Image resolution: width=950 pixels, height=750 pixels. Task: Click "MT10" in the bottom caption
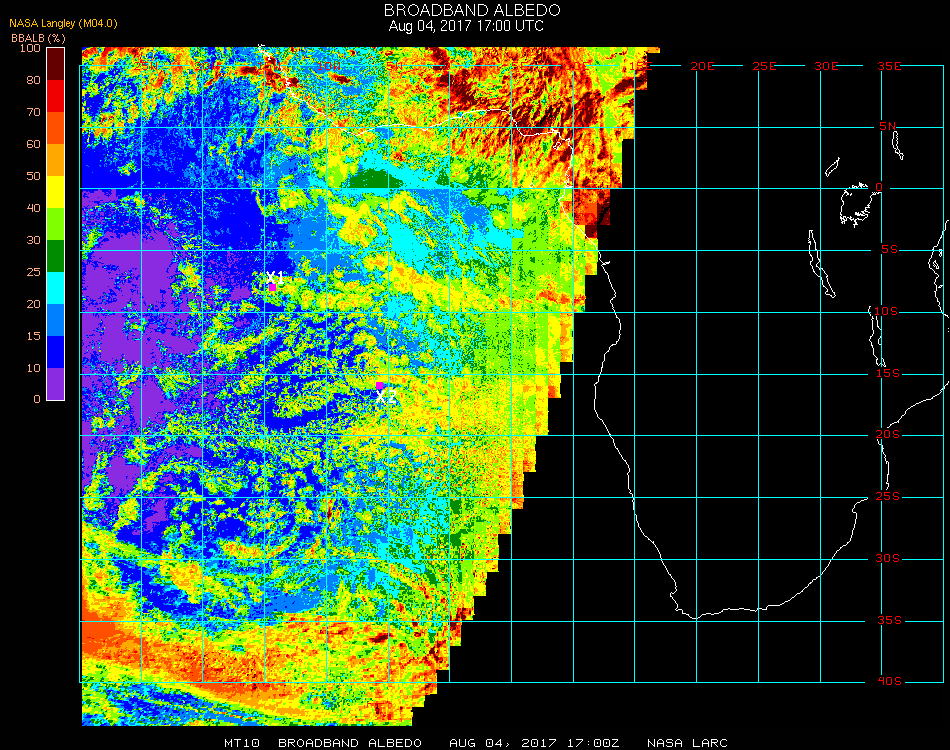242,743
